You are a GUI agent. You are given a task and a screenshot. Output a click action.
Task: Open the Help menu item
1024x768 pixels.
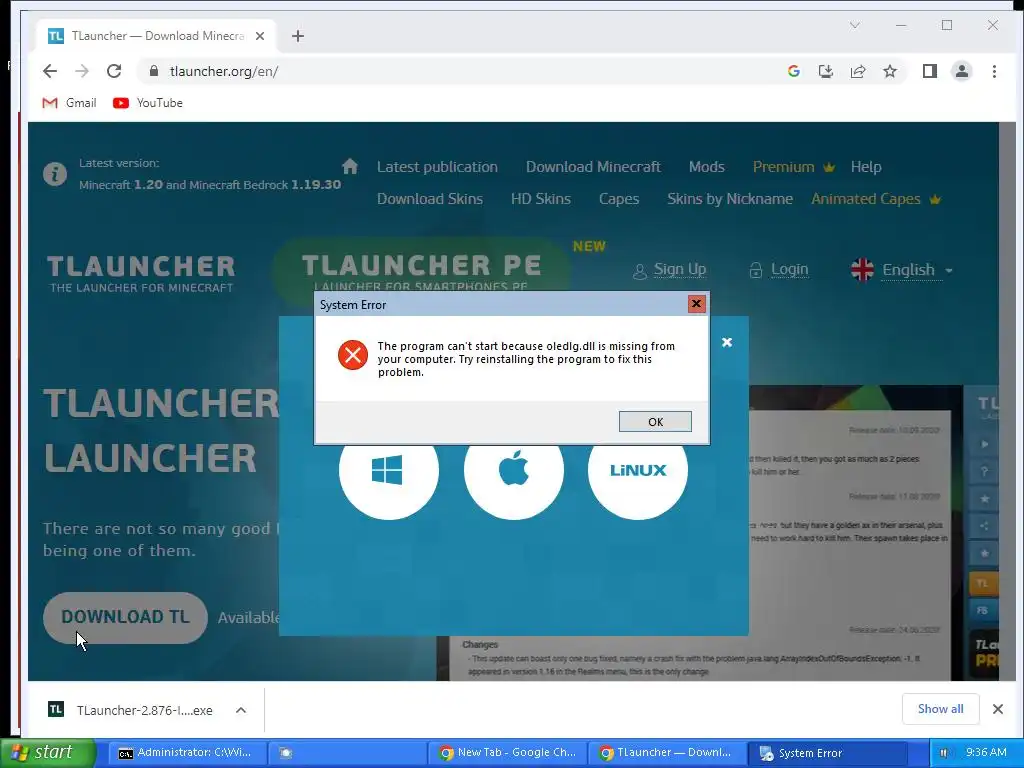click(x=866, y=167)
